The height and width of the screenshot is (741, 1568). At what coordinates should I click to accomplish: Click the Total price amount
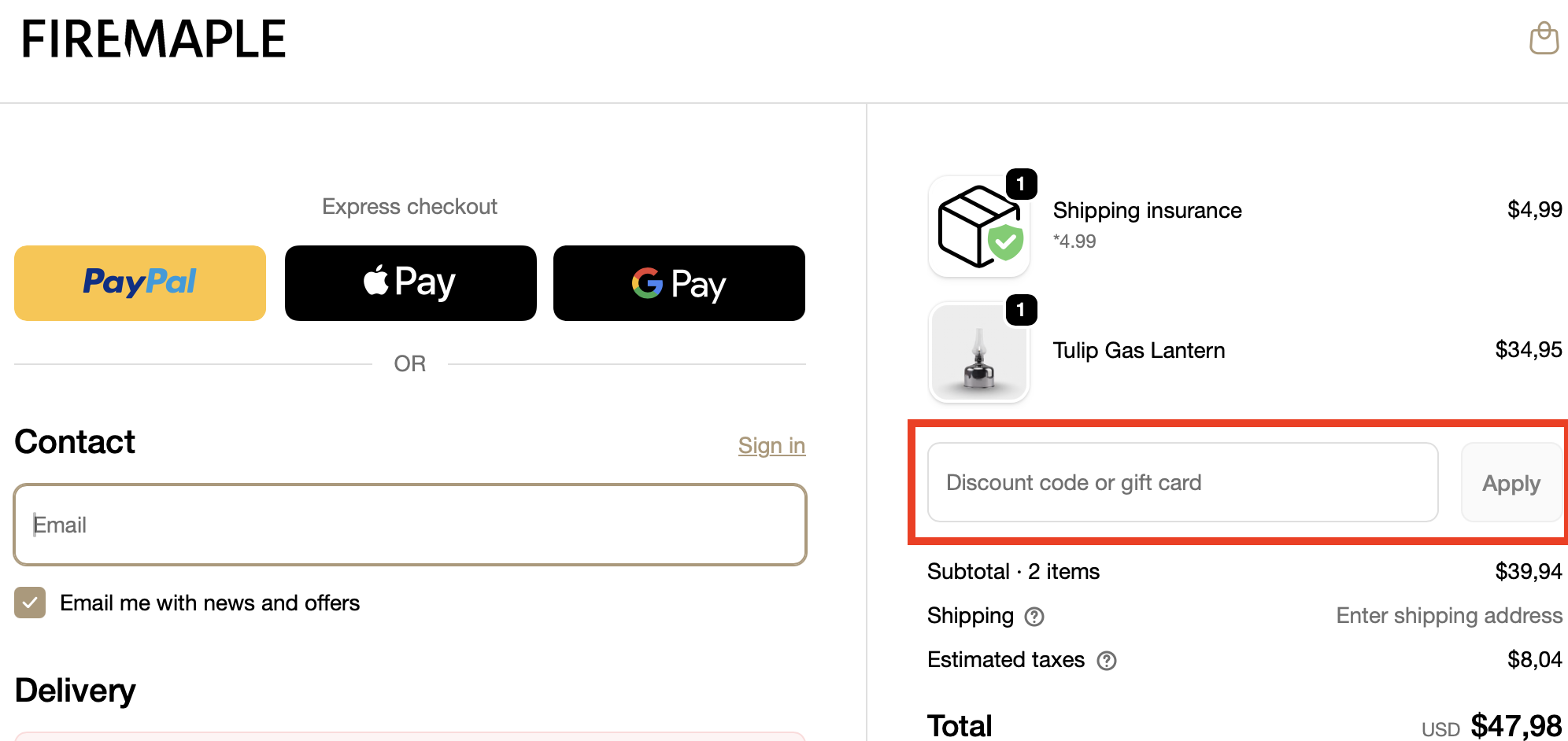pos(1515,725)
